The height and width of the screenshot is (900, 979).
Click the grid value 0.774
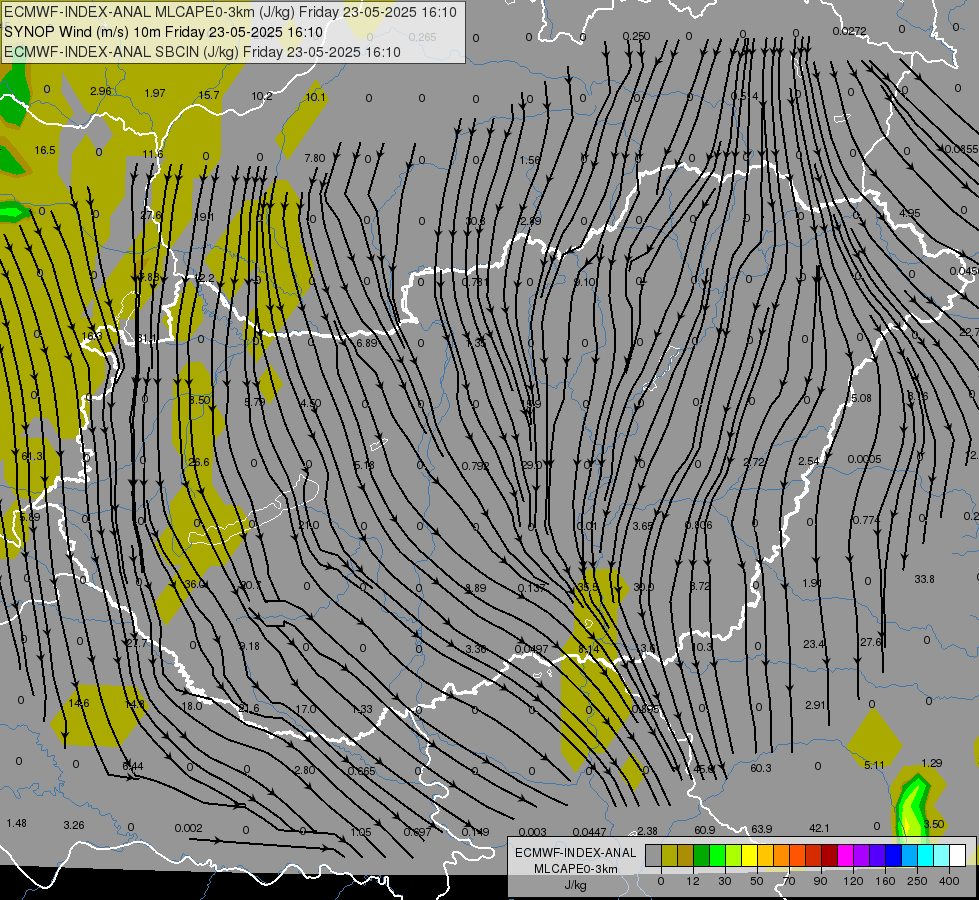pyautogui.click(x=867, y=520)
